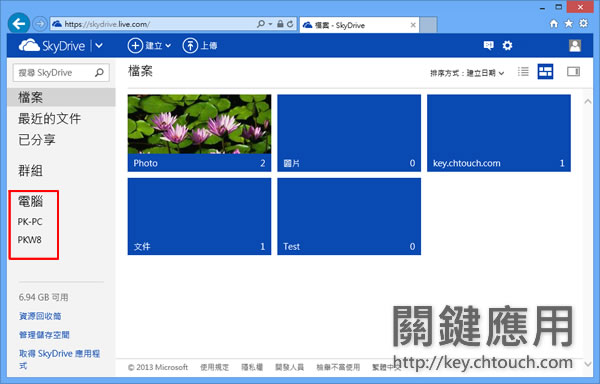Close the SkyDrive browser tab
600x384 pixels.
(x=413, y=25)
